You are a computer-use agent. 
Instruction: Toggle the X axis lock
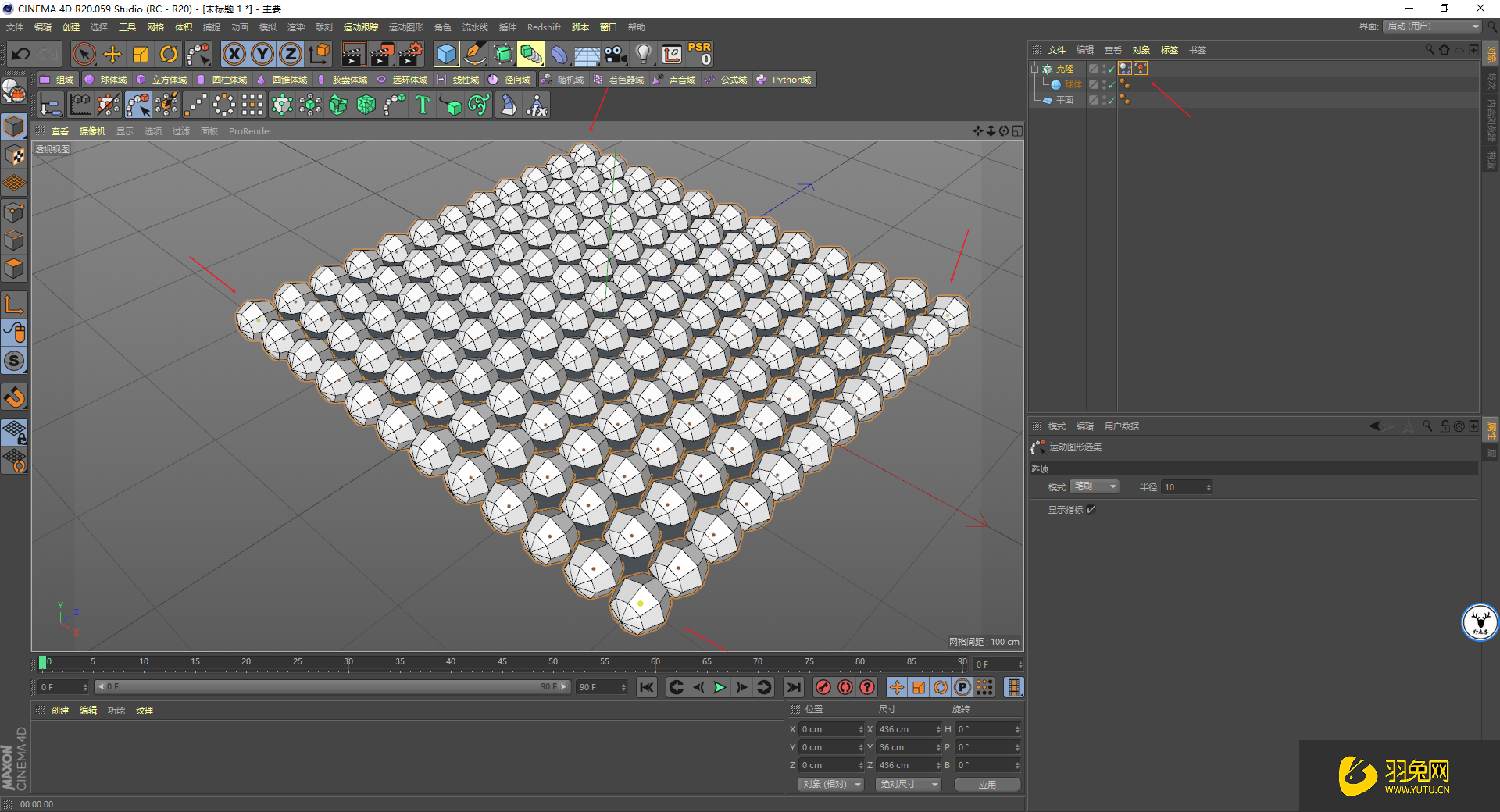pyautogui.click(x=234, y=54)
